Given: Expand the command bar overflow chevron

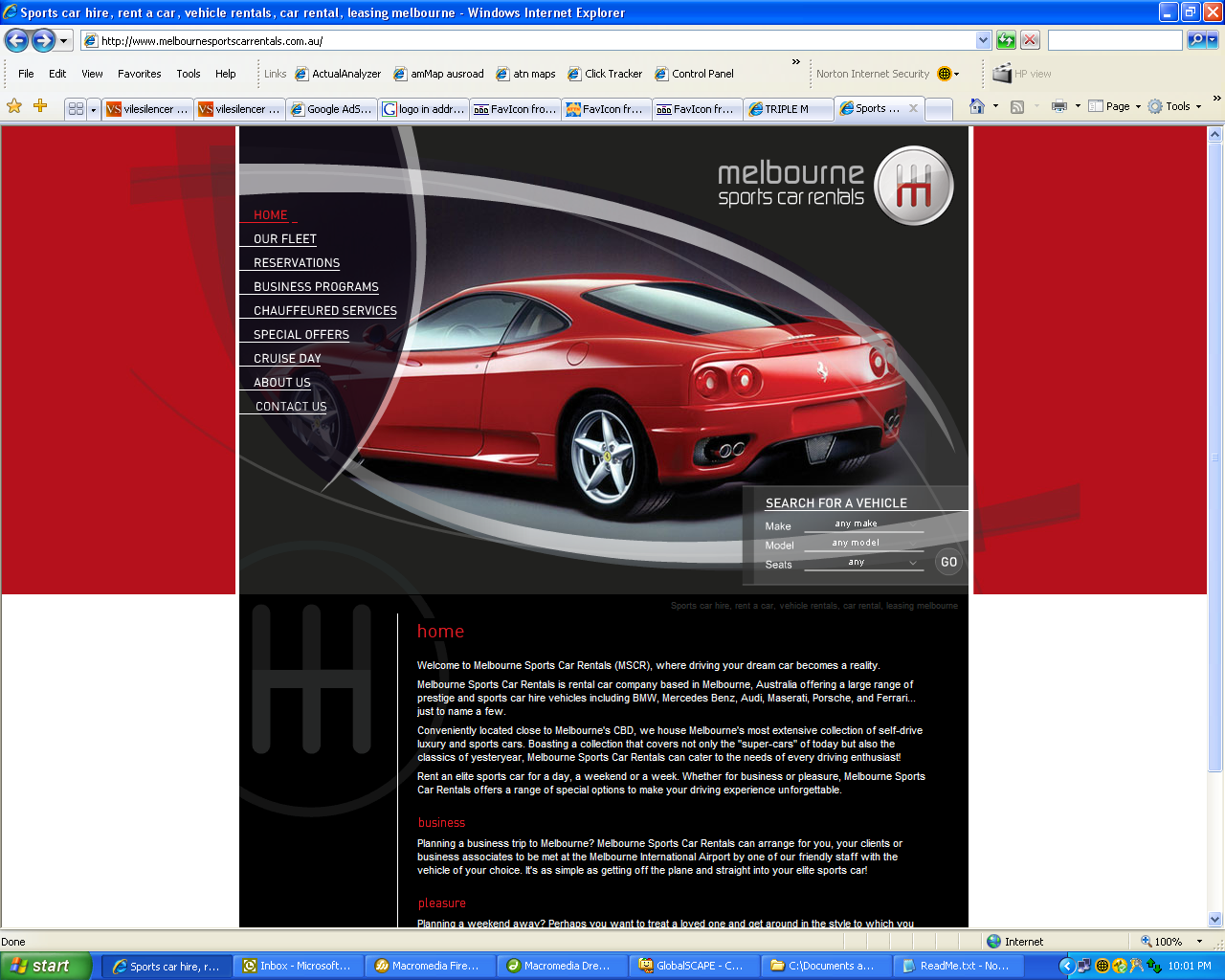Looking at the screenshot, I should (x=1216, y=99).
